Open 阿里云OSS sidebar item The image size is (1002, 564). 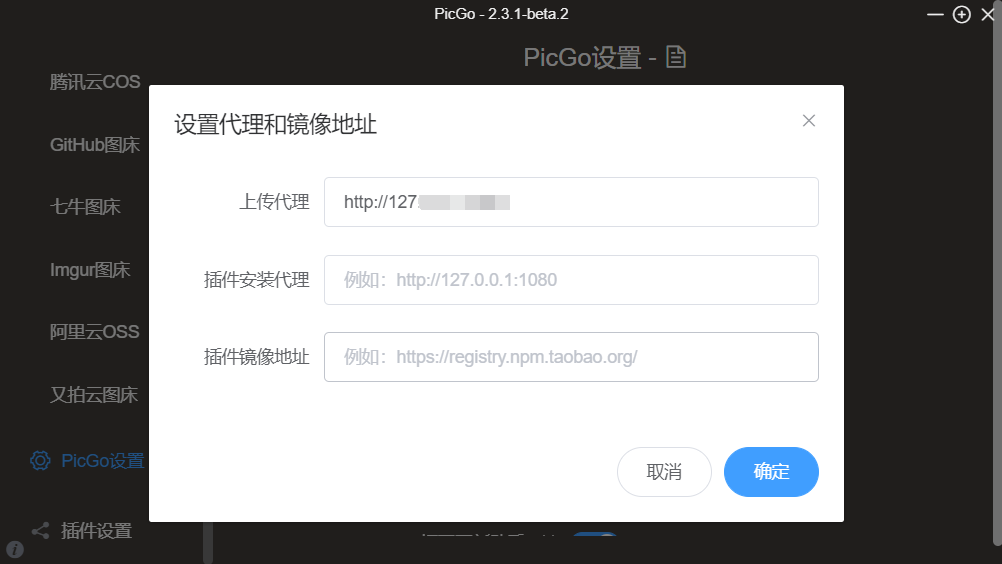pos(95,332)
